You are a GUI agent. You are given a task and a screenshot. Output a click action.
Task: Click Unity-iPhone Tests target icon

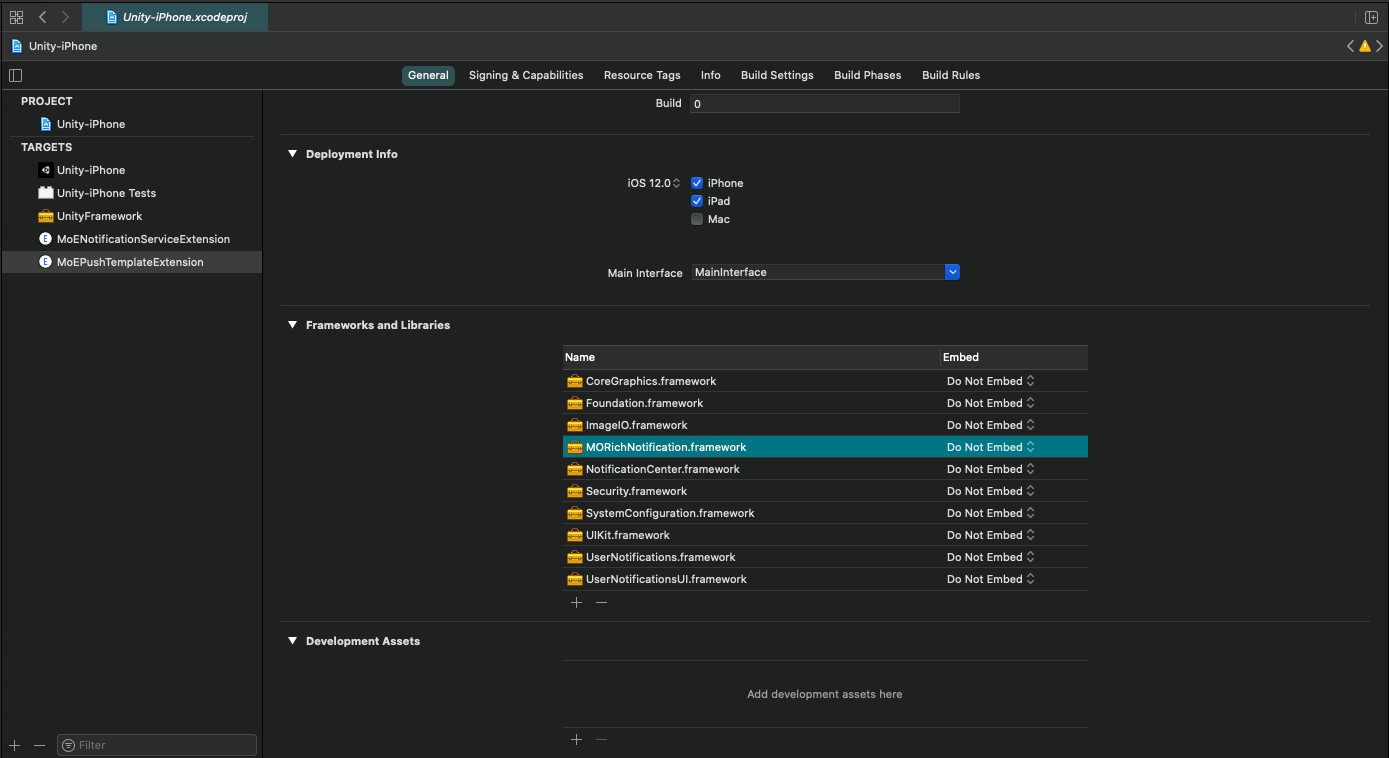coord(45,193)
